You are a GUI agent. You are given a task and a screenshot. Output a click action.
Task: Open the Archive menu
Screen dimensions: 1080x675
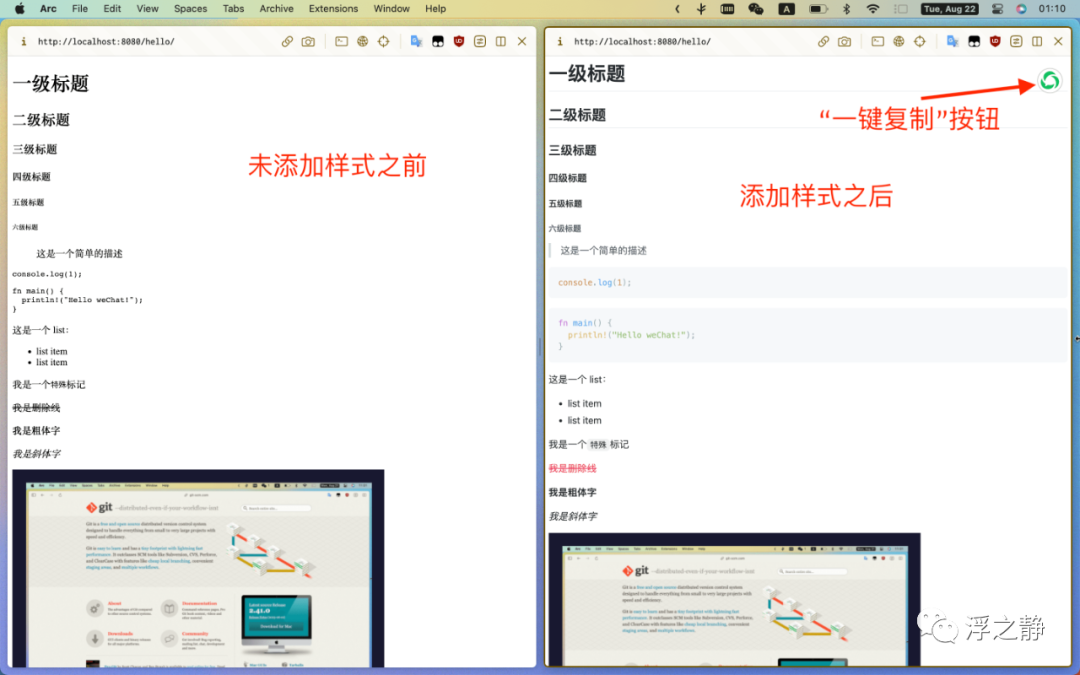276,8
